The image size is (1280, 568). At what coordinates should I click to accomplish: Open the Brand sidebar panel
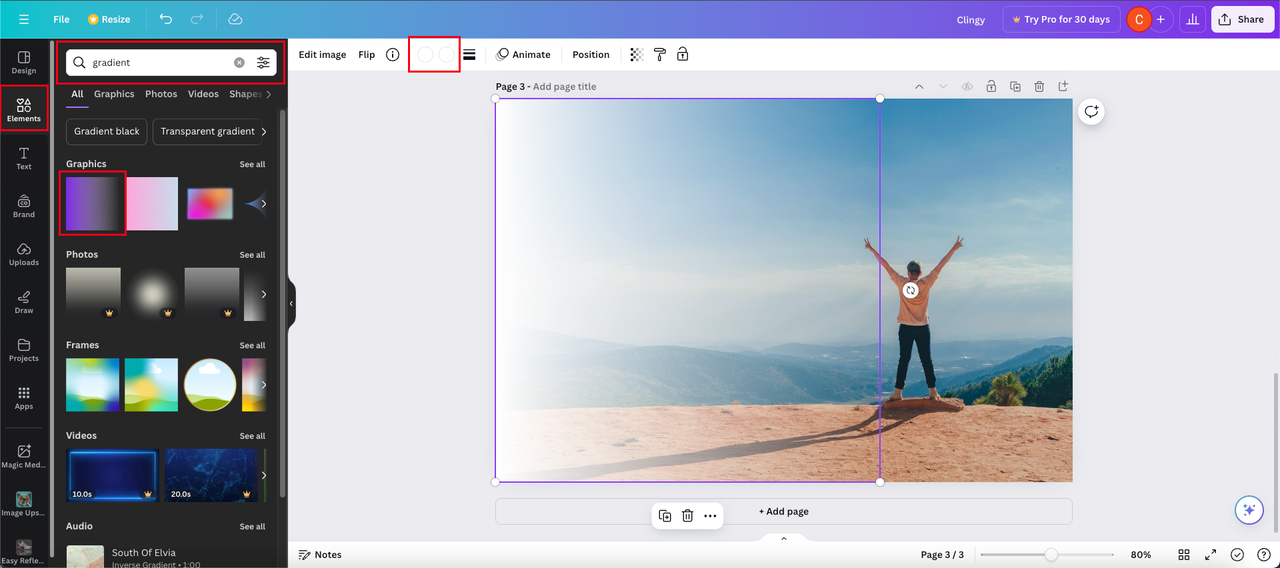click(24, 206)
